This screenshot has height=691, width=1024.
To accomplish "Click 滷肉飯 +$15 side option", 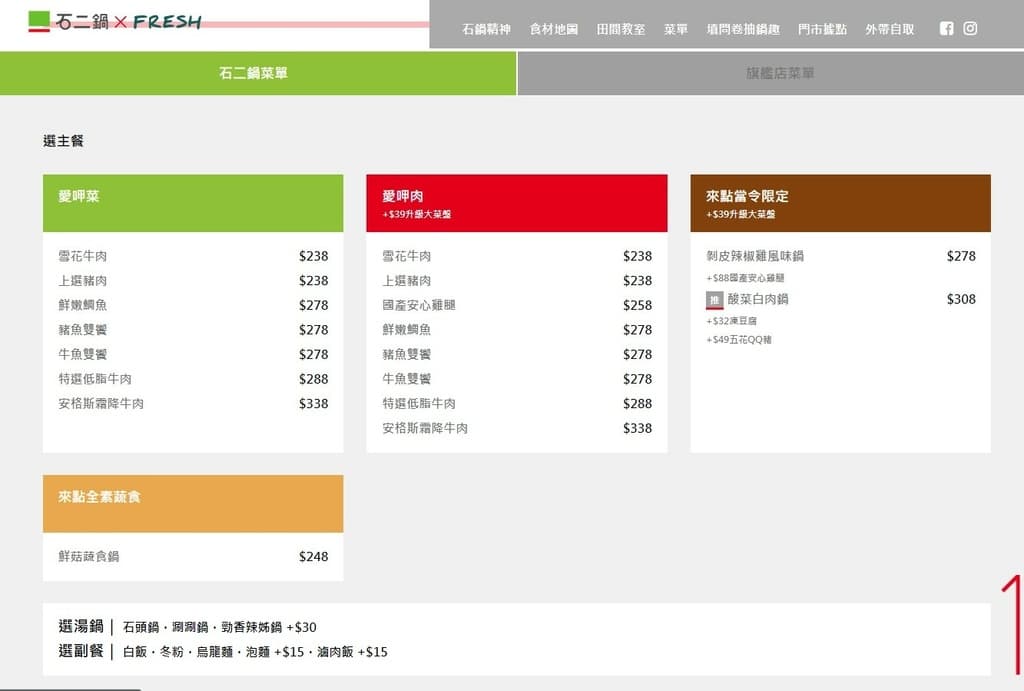I will tap(352, 652).
